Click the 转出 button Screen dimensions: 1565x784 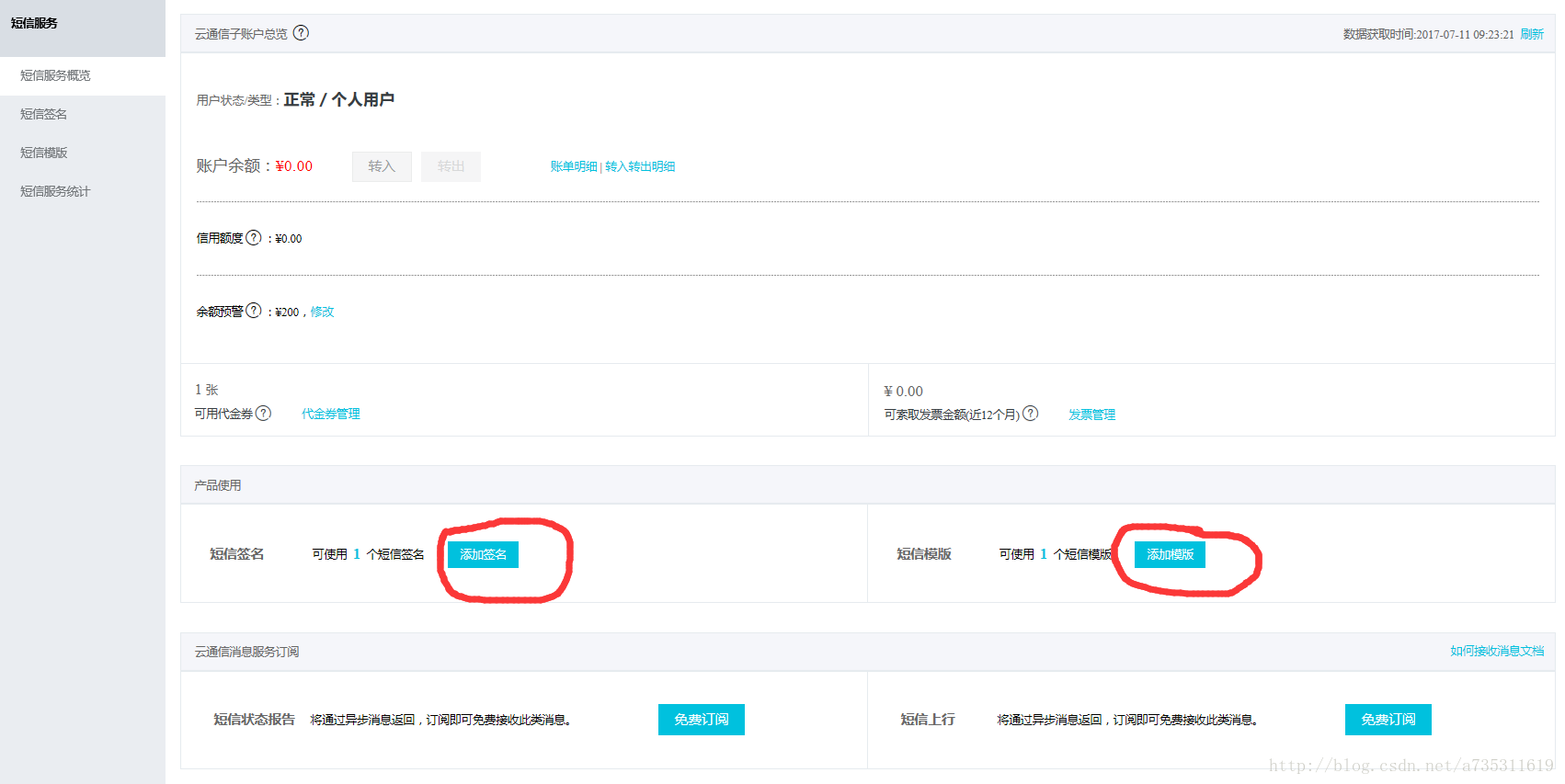tap(451, 166)
